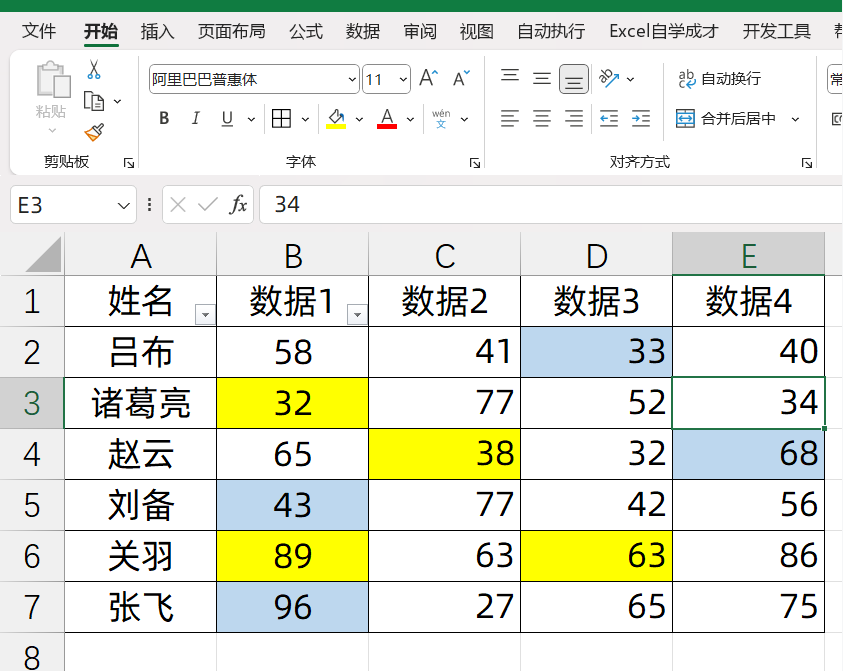The height and width of the screenshot is (671, 843).
Task: Decrease font size with the small A
Action: coord(461,78)
